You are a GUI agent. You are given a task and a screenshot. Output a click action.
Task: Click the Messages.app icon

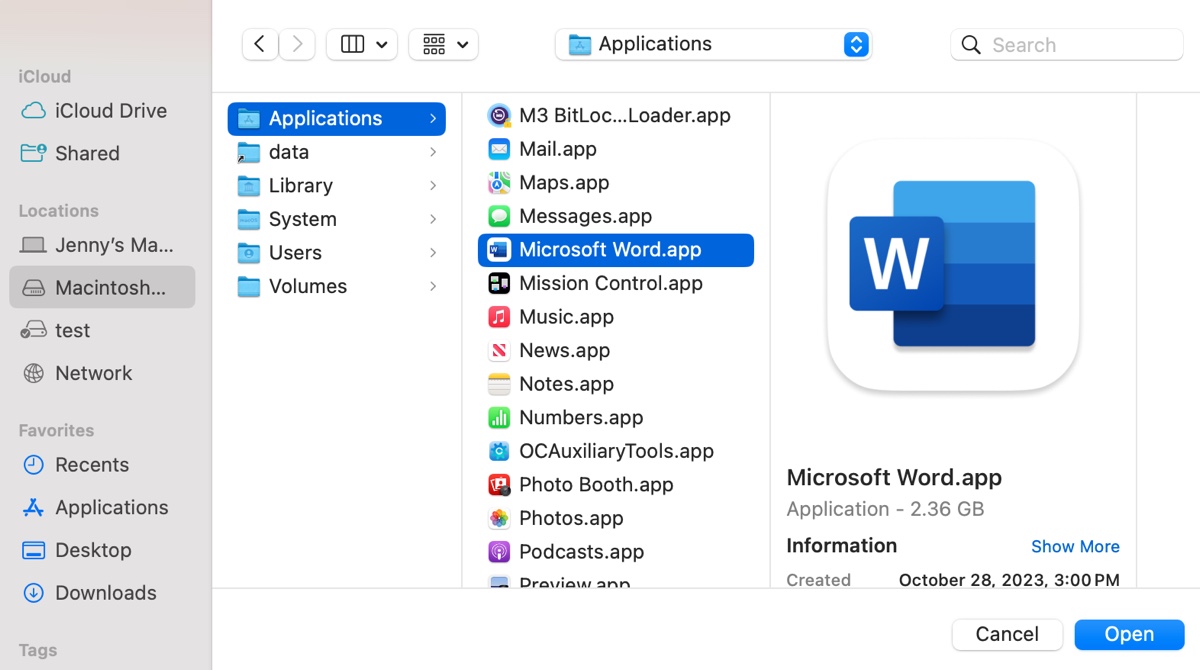click(x=498, y=216)
